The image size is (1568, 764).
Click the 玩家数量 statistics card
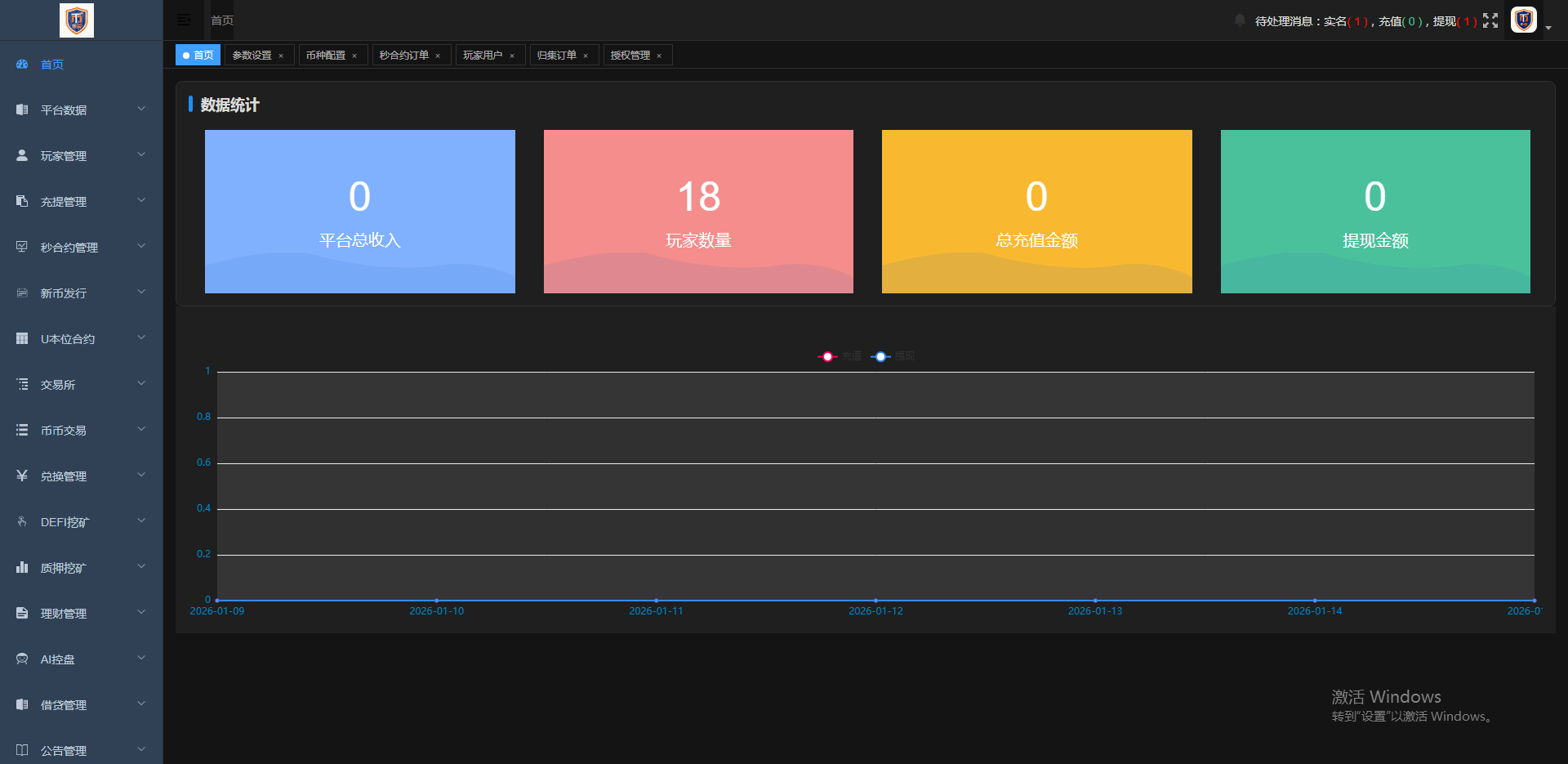coord(698,211)
